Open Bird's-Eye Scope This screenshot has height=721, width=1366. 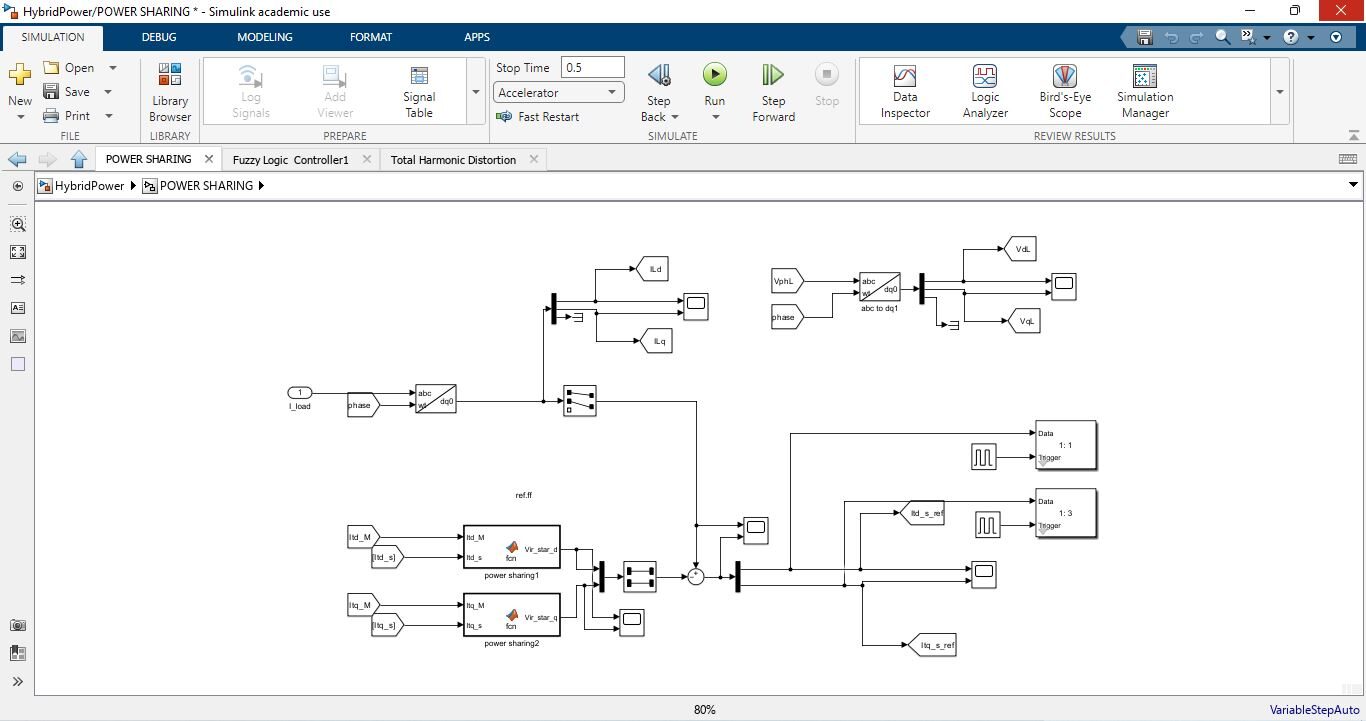1064,91
